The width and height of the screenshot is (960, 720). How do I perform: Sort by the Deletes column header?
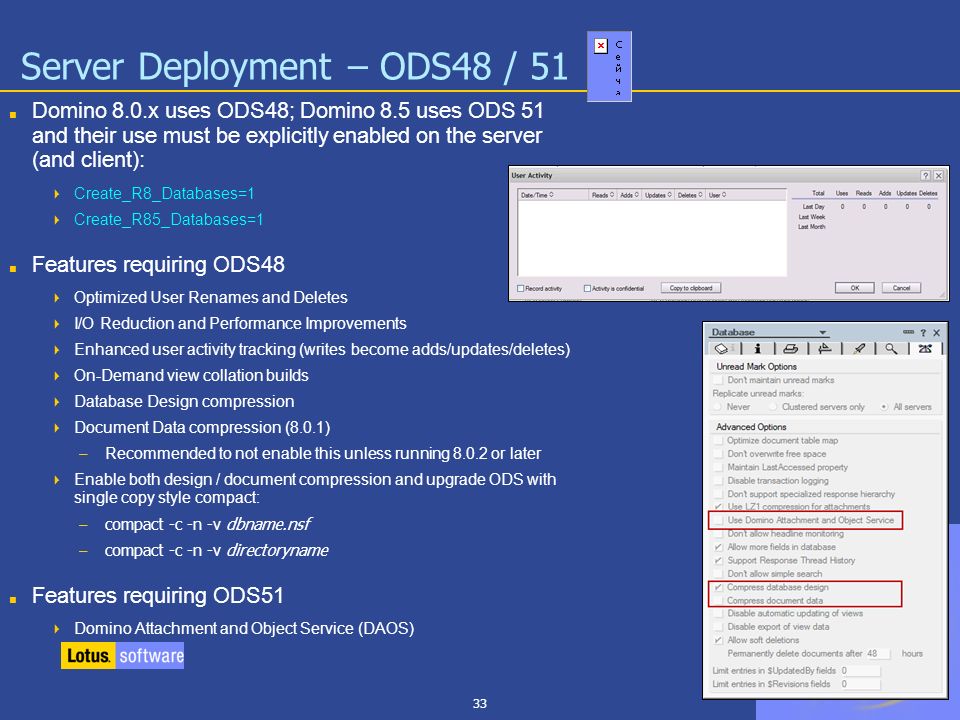[690, 195]
